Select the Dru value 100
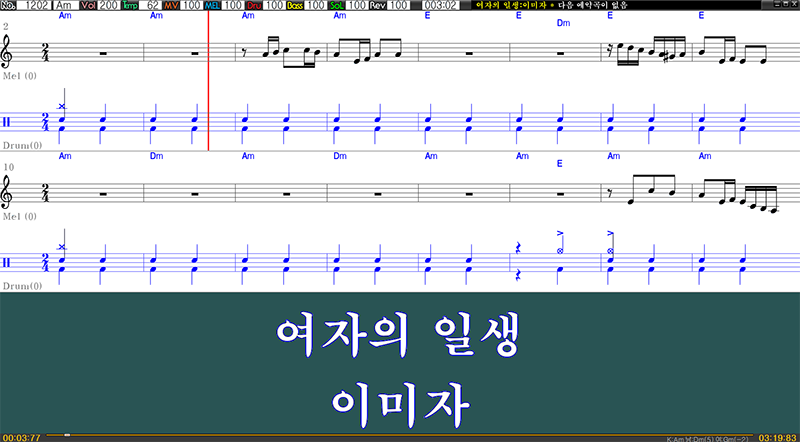Viewport: 800px width, 442px height. pyautogui.click(x=274, y=5)
